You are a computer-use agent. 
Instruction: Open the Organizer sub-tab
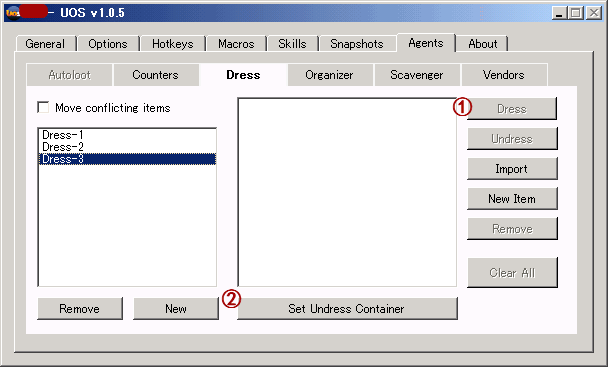click(329, 75)
